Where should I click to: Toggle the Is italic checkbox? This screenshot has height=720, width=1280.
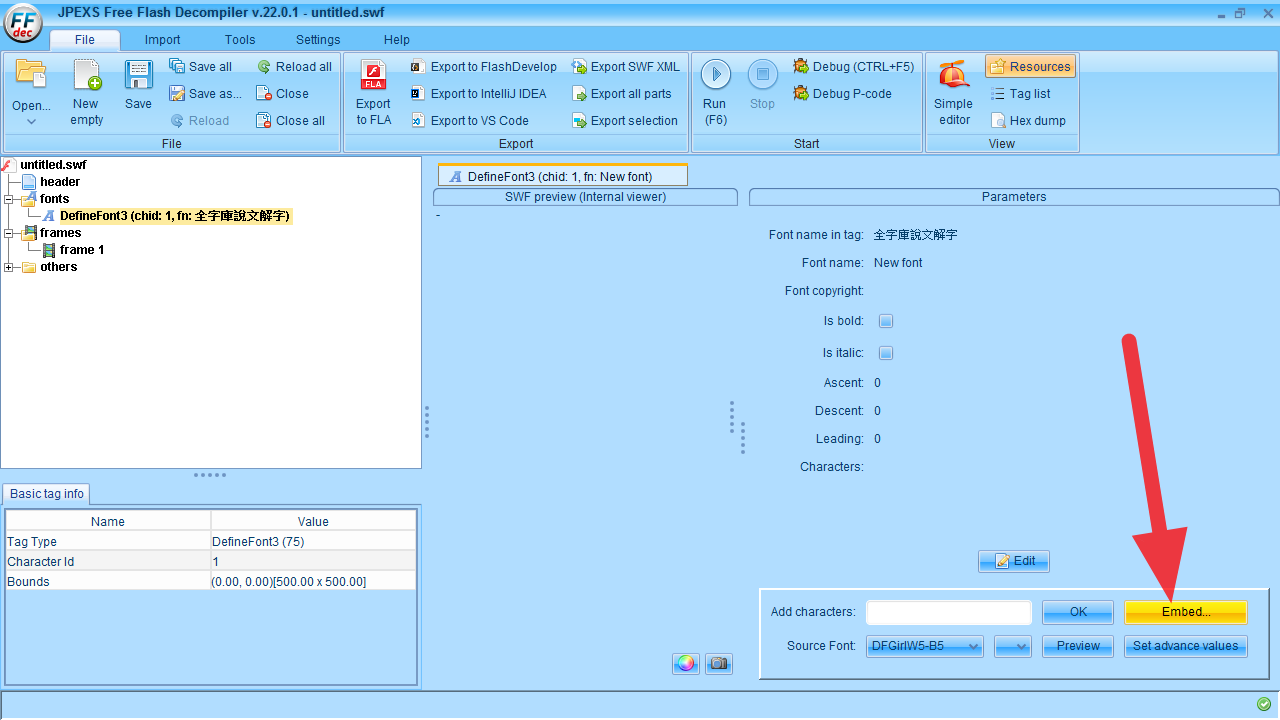coord(885,353)
